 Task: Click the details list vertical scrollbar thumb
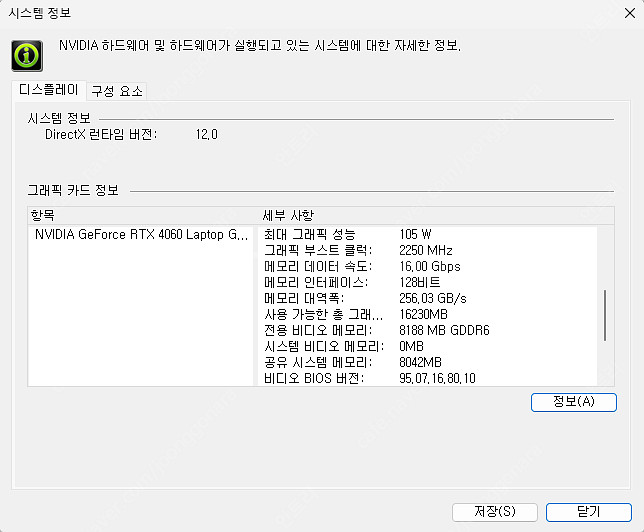coord(605,315)
